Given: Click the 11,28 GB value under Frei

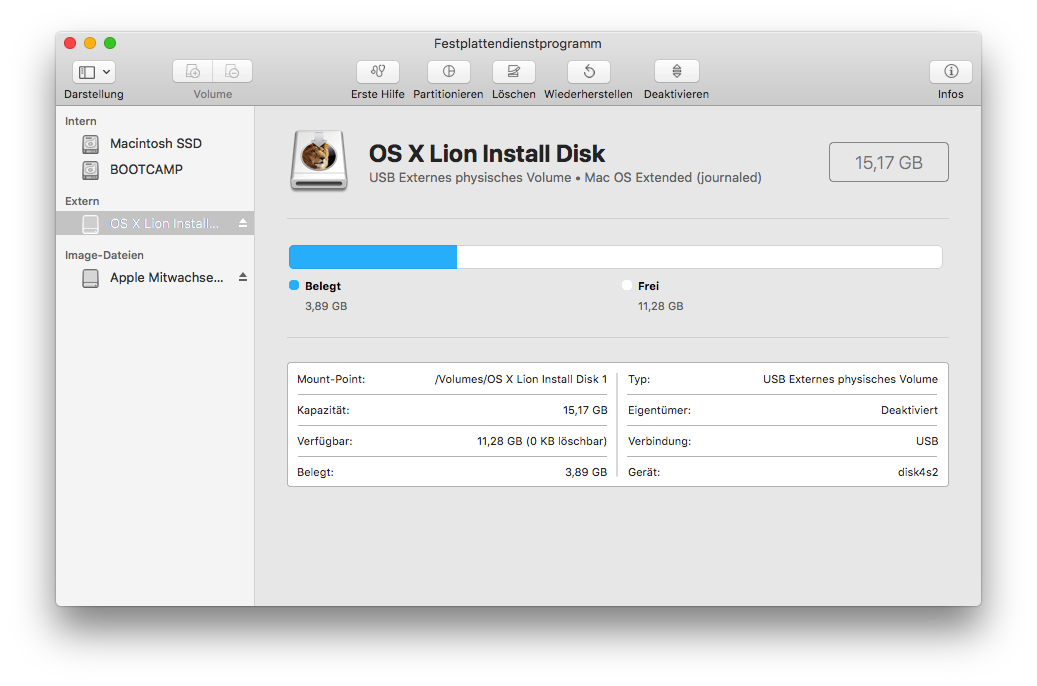Looking at the screenshot, I should 661,306.
